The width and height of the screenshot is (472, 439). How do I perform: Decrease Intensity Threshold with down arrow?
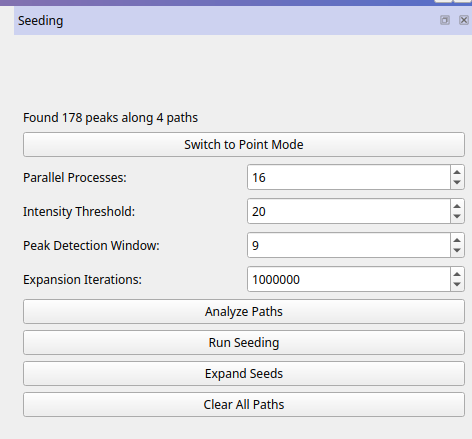tap(457, 217)
